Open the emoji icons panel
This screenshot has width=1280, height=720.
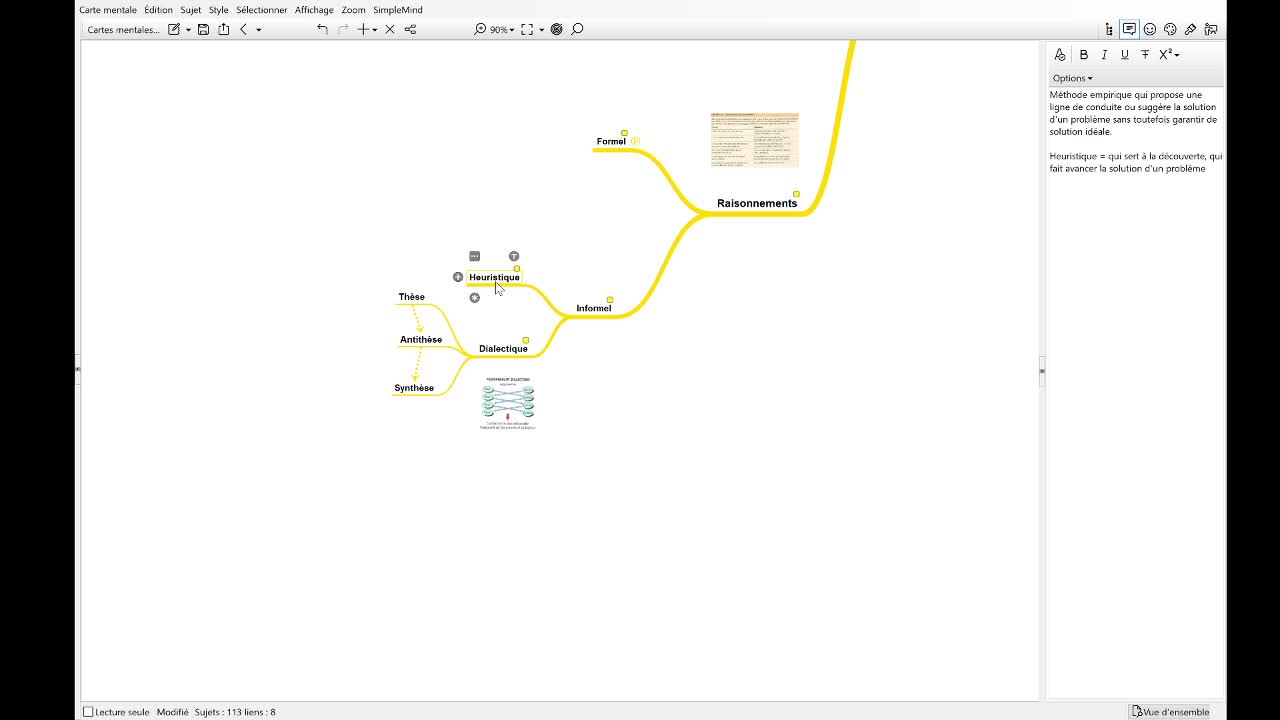(1150, 30)
